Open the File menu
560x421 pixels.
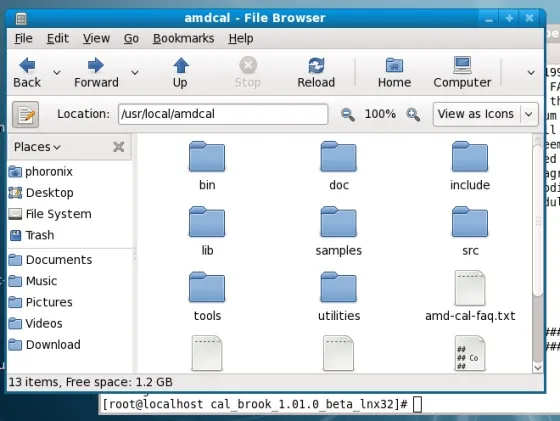pyautogui.click(x=24, y=39)
